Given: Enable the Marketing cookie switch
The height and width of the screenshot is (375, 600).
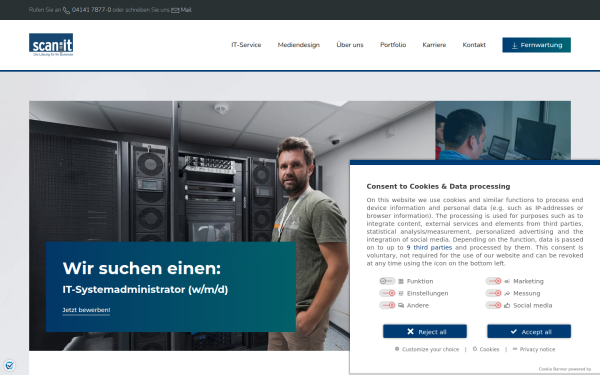Looking at the screenshot, I should pyautogui.click(x=493, y=281).
